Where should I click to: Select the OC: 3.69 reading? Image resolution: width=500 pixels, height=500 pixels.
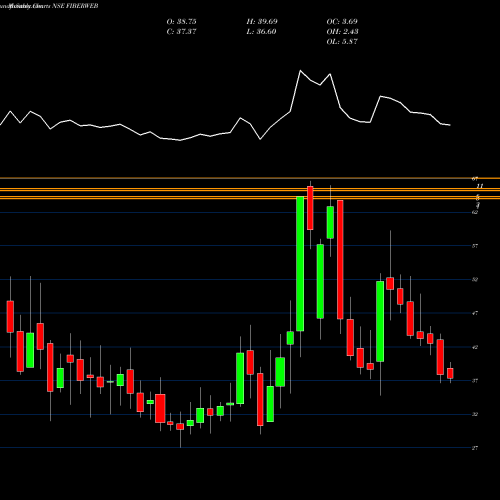tap(342, 22)
